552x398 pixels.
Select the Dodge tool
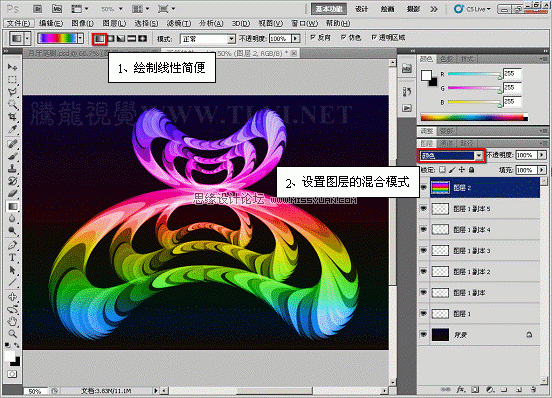12,230
